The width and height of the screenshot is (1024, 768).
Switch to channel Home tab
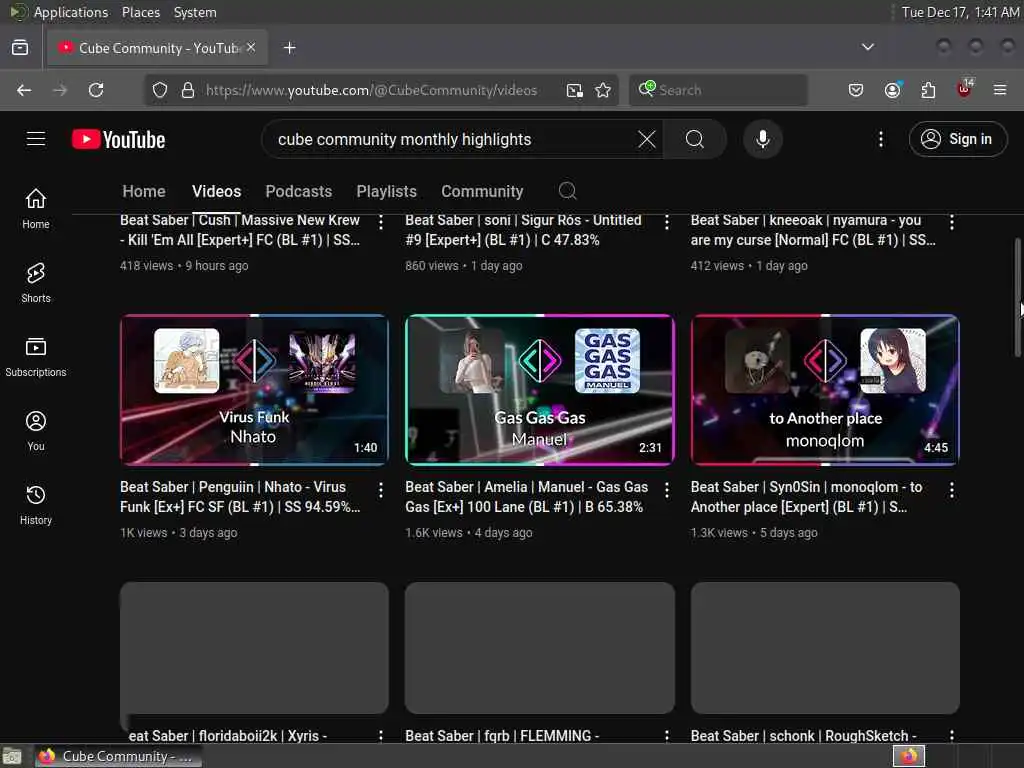(144, 191)
